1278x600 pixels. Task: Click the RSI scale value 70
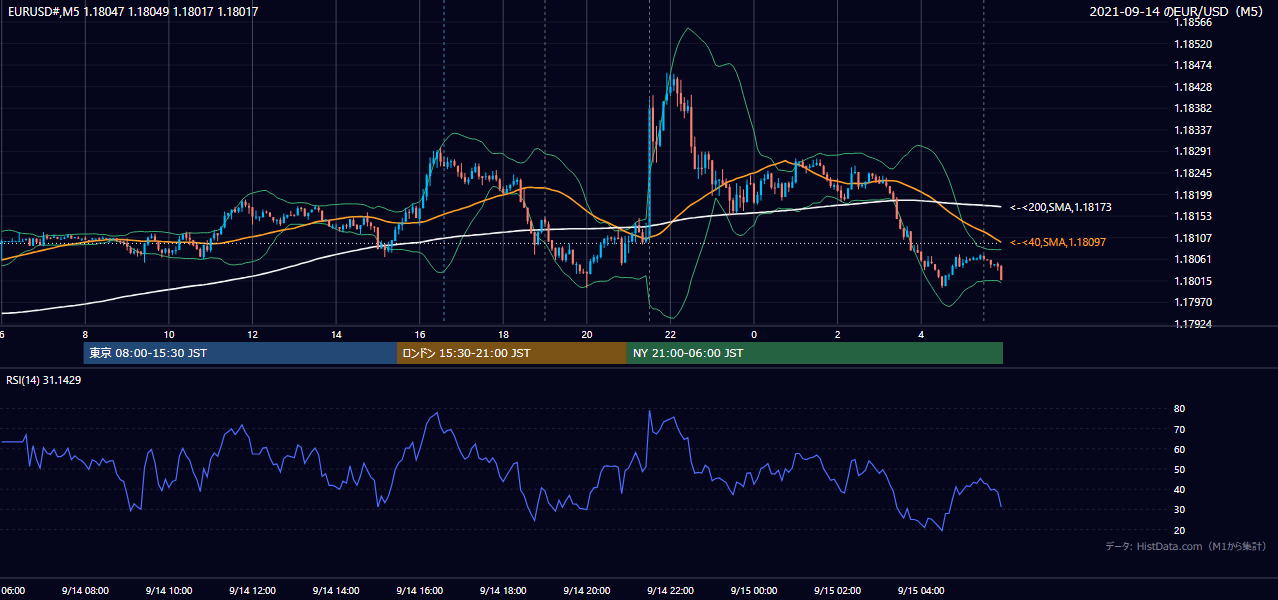pyautogui.click(x=1179, y=429)
